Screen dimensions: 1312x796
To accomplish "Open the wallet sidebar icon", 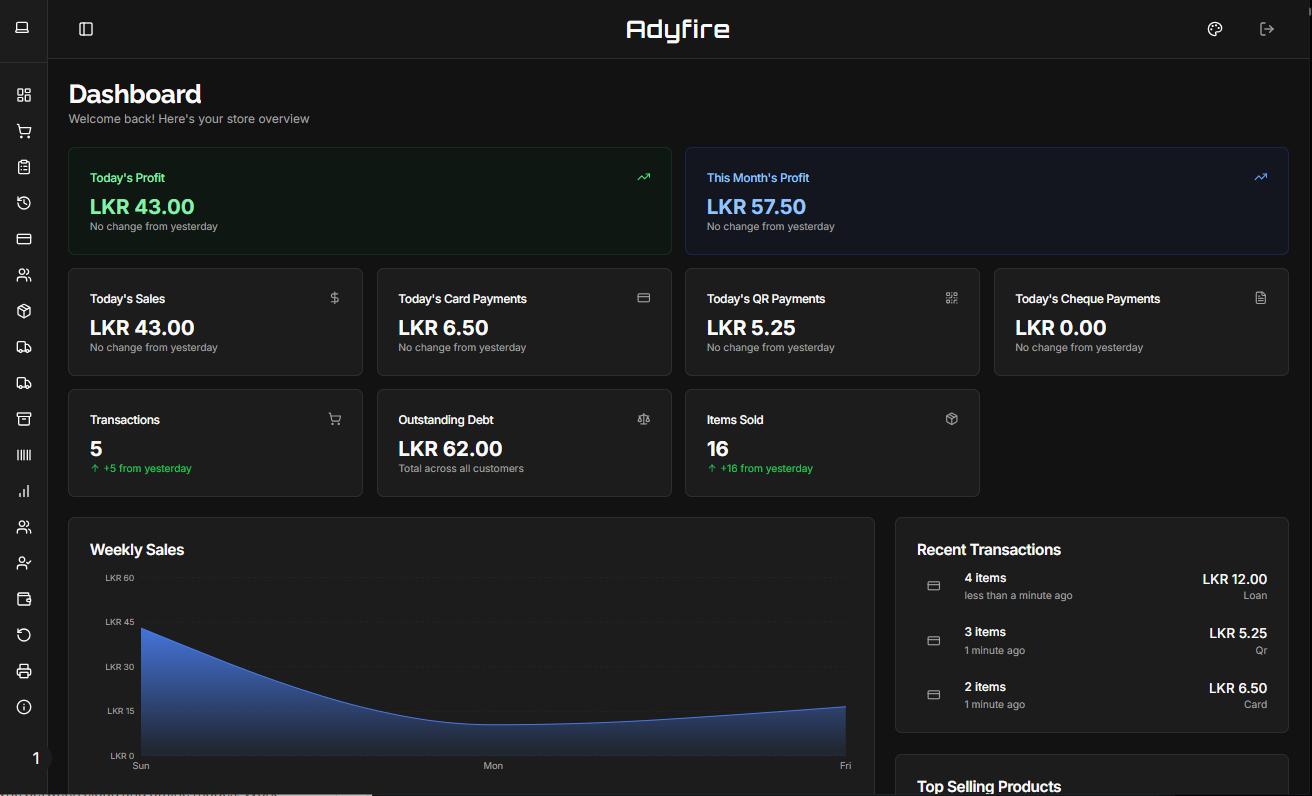I will 24,599.
